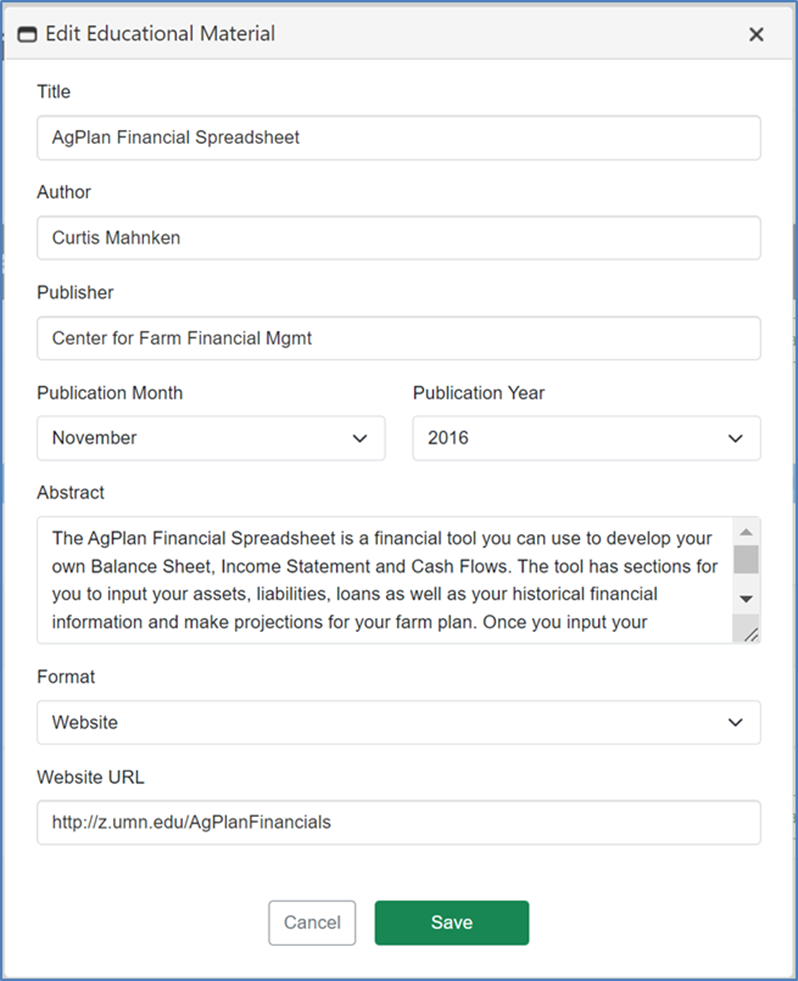798x981 pixels.
Task: Close the Edit Educational Material dialog
Action: click(756, 35)
